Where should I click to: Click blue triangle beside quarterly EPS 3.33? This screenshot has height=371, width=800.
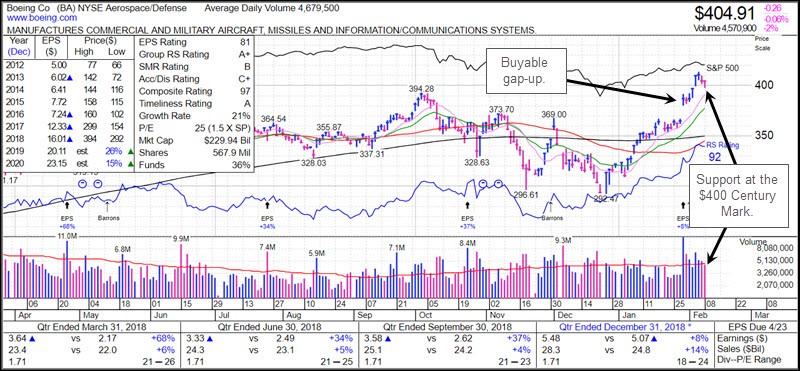pos(210,339)
